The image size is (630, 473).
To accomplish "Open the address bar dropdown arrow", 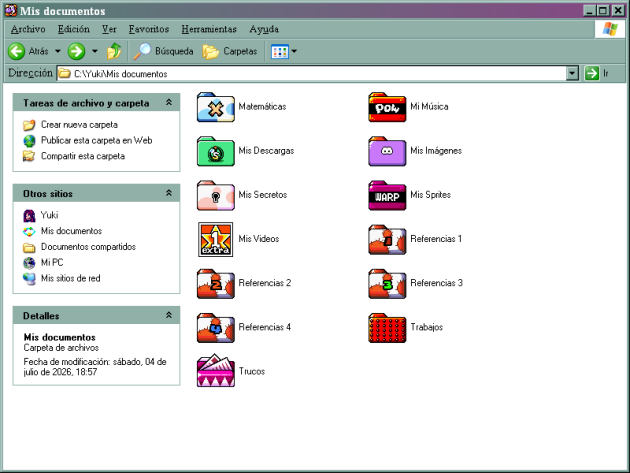I will click(x=572, y=74).
